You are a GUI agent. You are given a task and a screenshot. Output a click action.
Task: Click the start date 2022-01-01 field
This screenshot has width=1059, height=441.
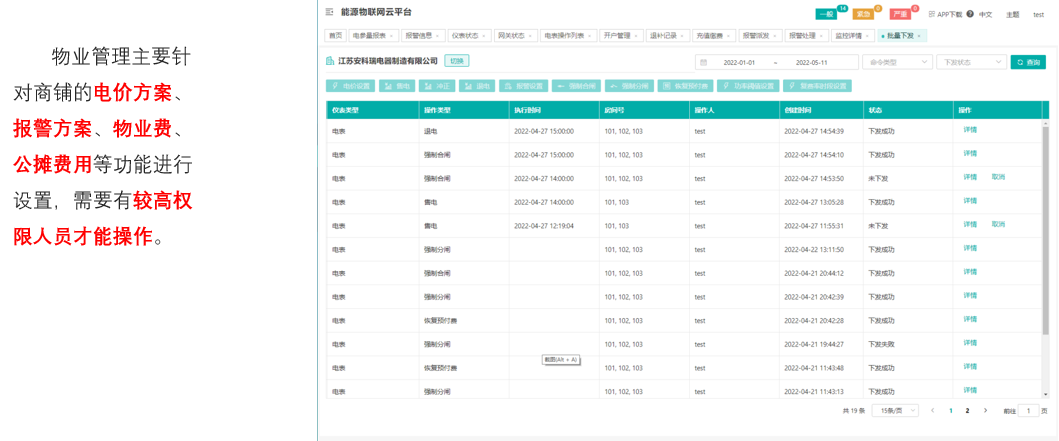pyautogui.click(x=739, y=62)
